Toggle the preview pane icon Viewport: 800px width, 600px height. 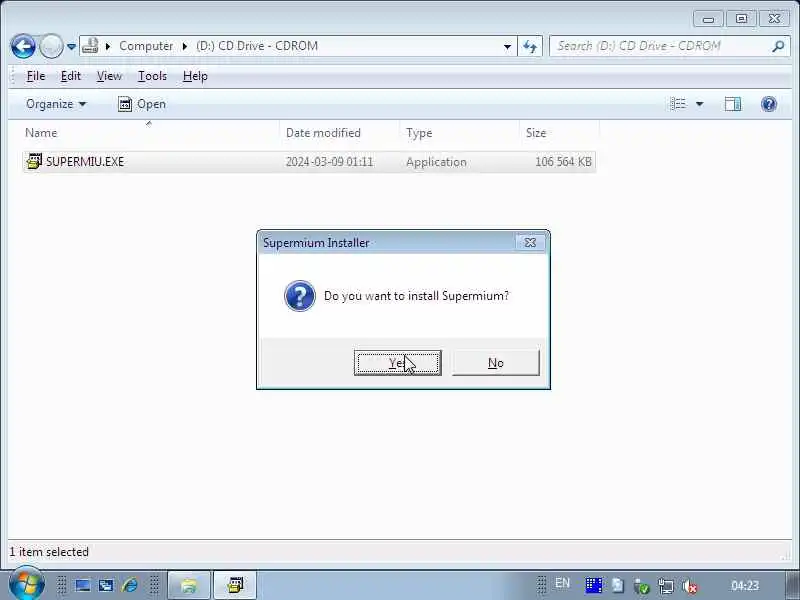733,104
